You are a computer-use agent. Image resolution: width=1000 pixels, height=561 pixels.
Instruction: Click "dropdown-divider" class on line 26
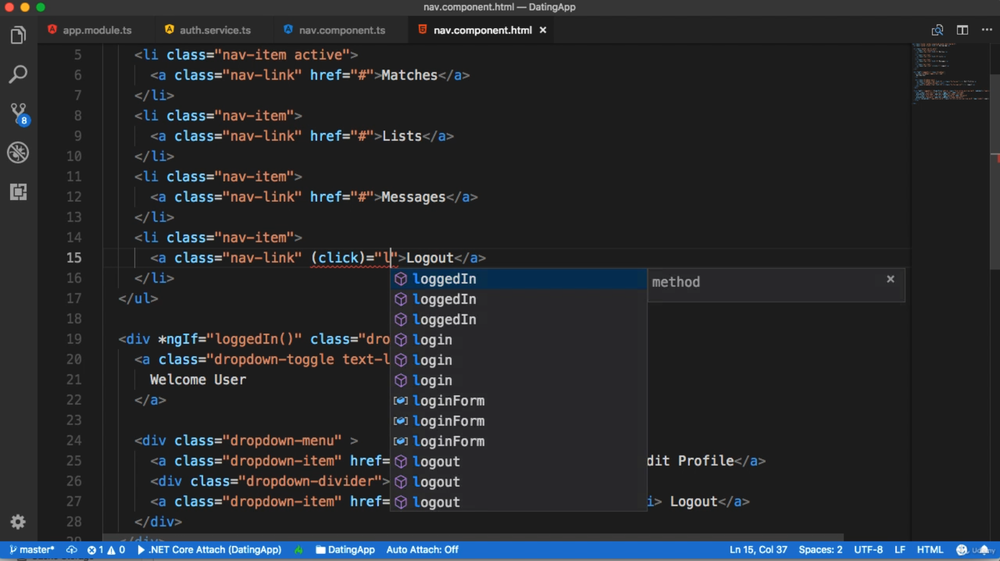point(309,481)
